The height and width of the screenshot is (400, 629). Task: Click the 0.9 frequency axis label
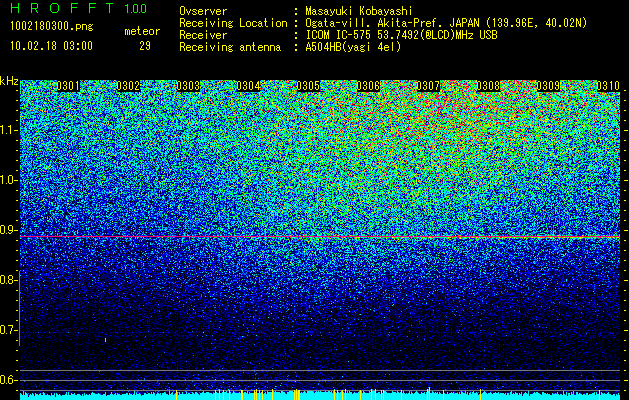pos(8,230)
